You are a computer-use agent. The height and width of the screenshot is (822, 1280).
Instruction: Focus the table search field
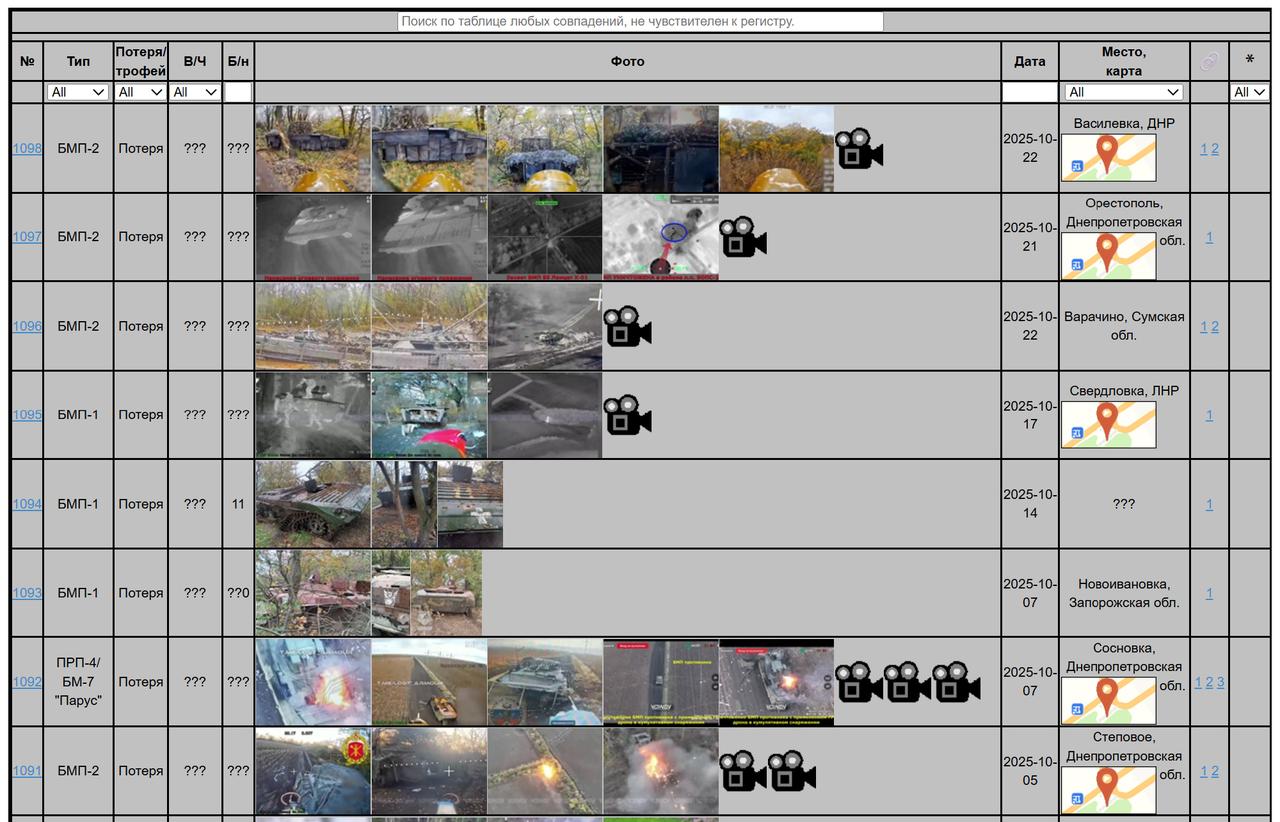641,21
